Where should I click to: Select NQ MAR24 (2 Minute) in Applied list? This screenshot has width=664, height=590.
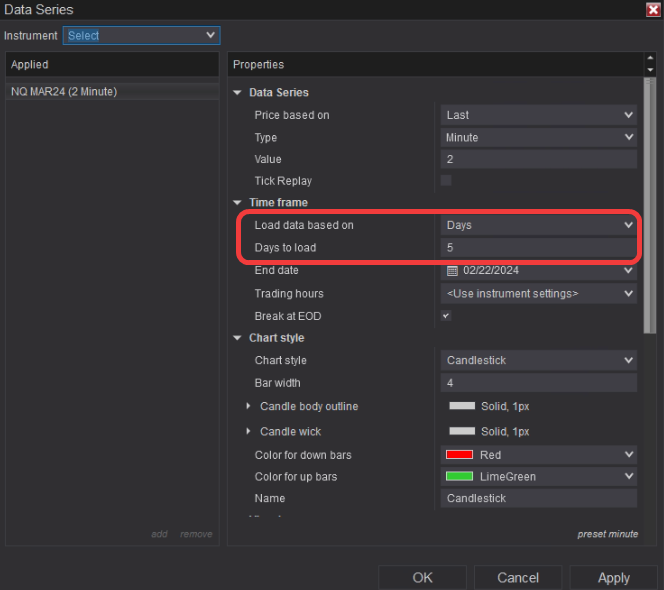[64, 92]
